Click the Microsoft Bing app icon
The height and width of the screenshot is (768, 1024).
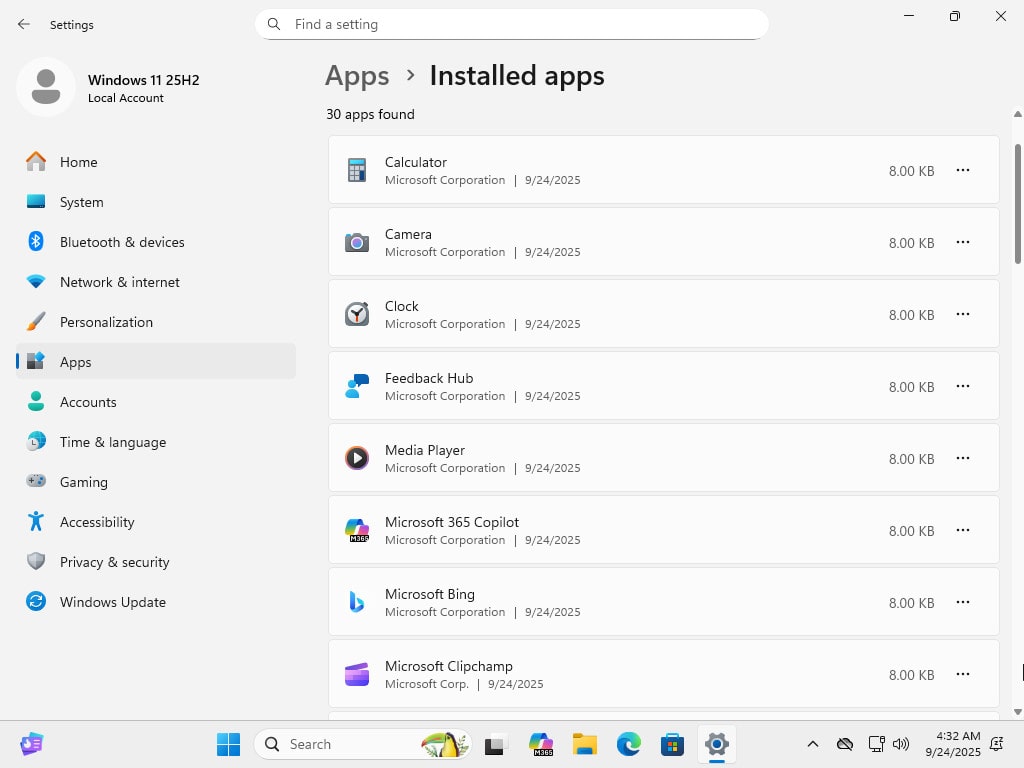click(357, 603)
